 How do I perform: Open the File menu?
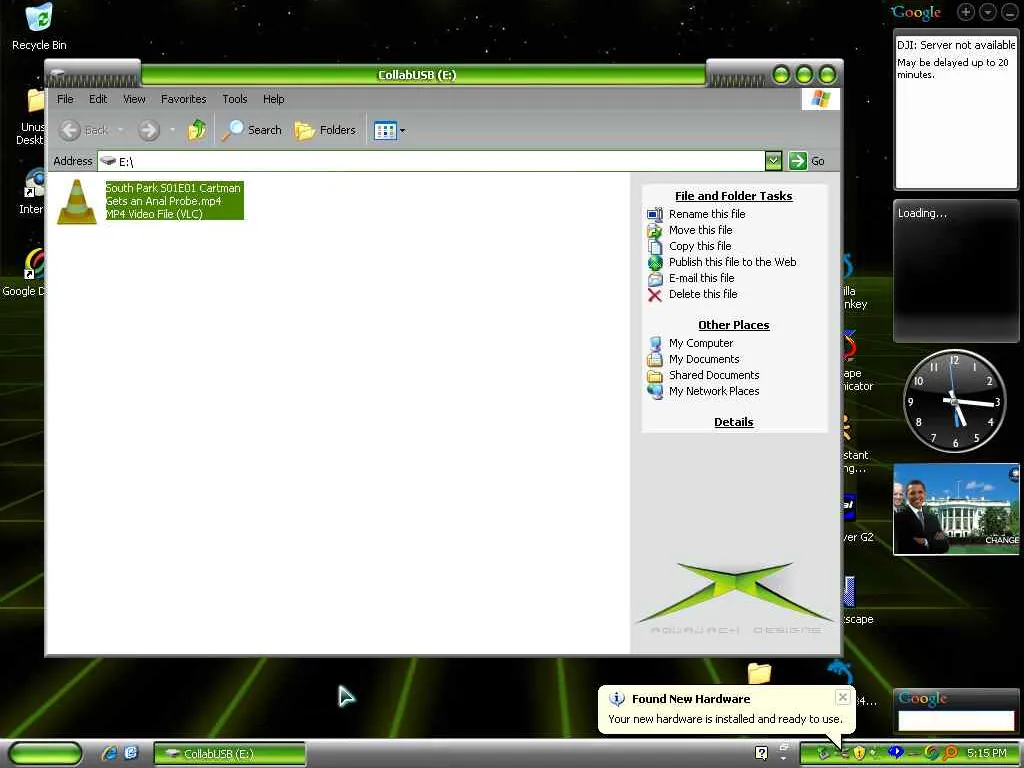click(x=65, y=99)
